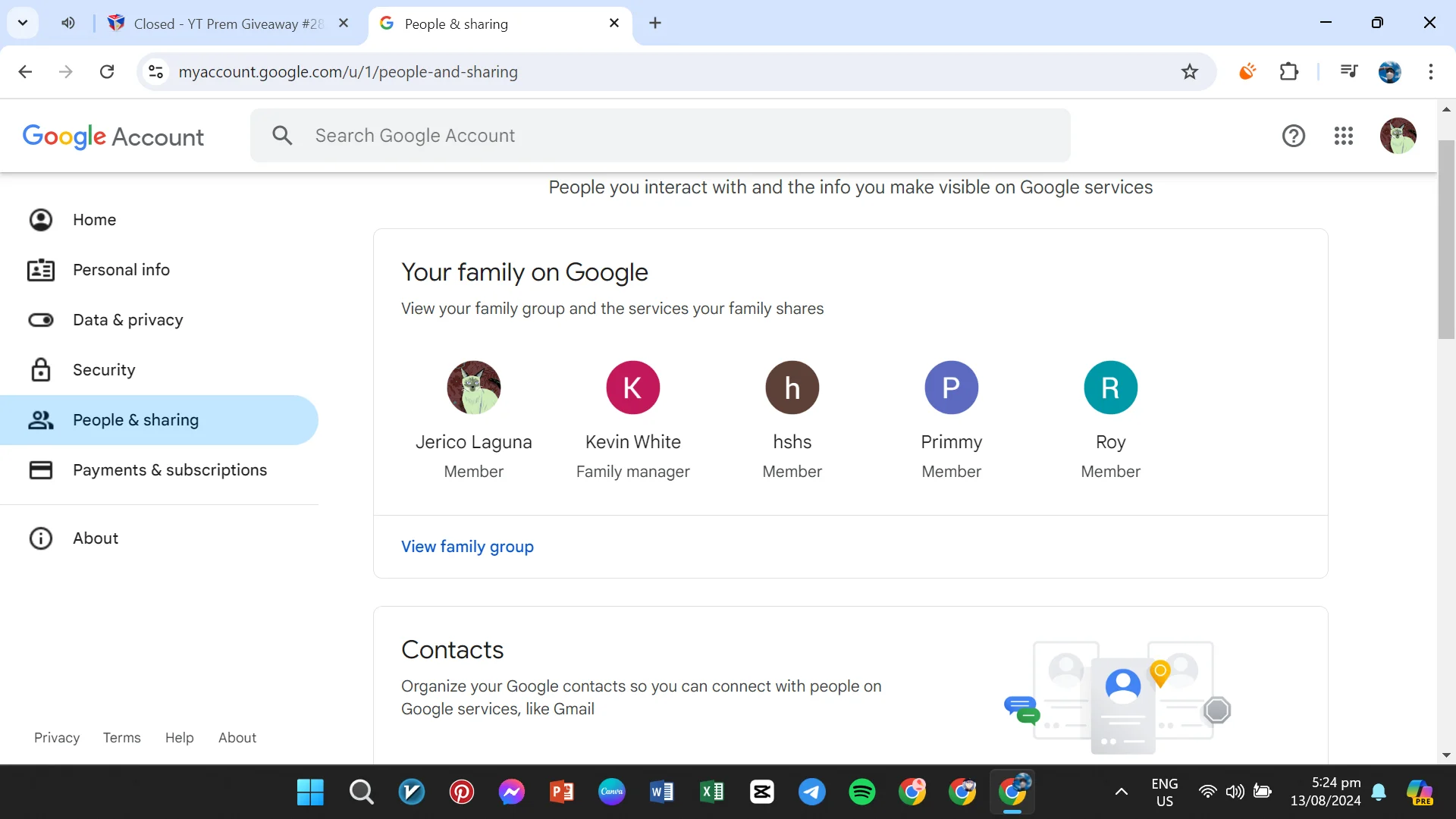Select Kevin White family manager avatar
Viewport: 1456px width, 819px height.
[633, 388]
